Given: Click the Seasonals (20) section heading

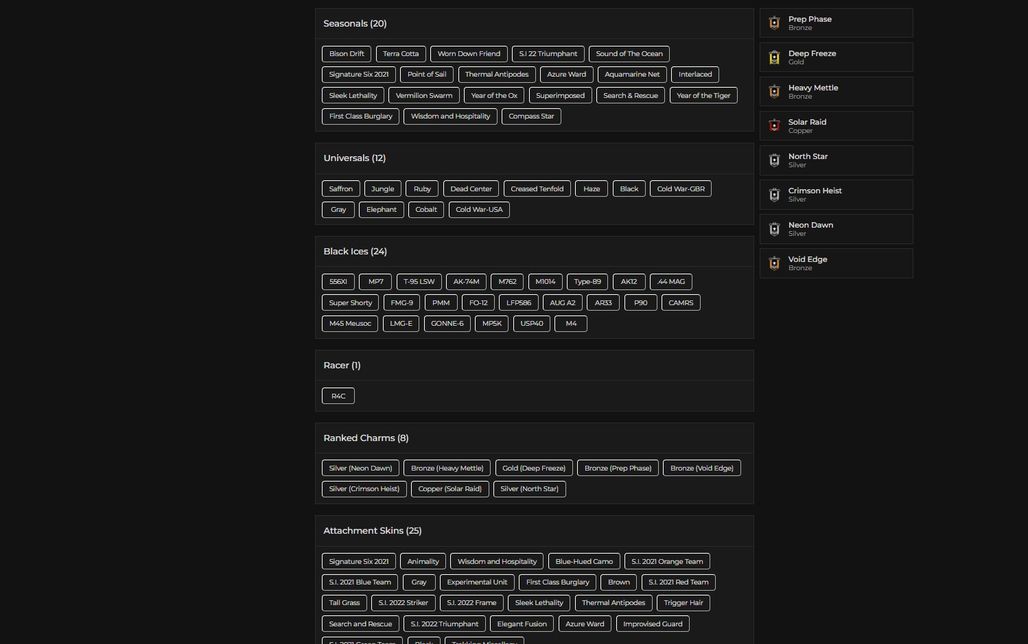Looking at the screenshot, I should pos(355,24).
